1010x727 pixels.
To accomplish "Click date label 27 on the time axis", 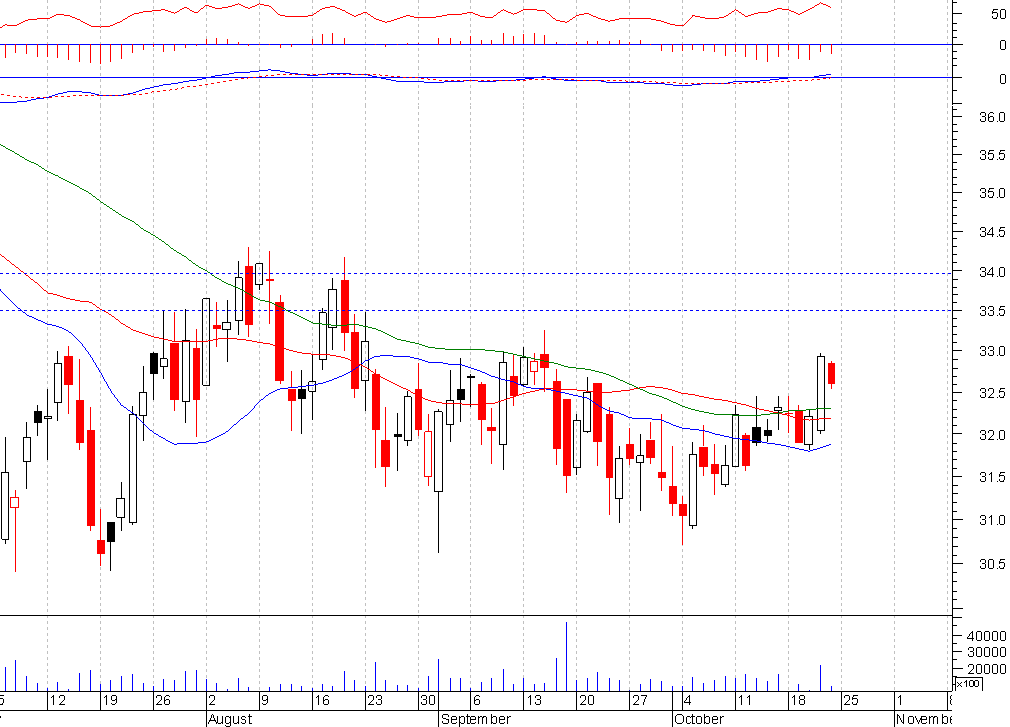I will pyautogui.click(x=639, y=701).
